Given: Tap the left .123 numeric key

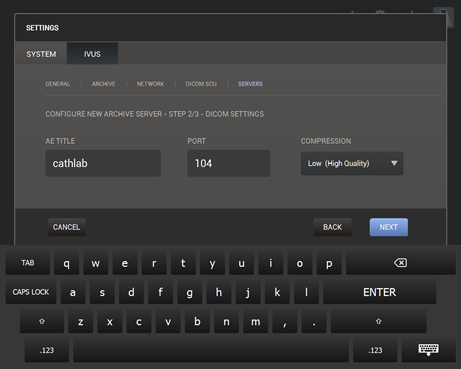Looking at the screenshot, I should (47, 350).
